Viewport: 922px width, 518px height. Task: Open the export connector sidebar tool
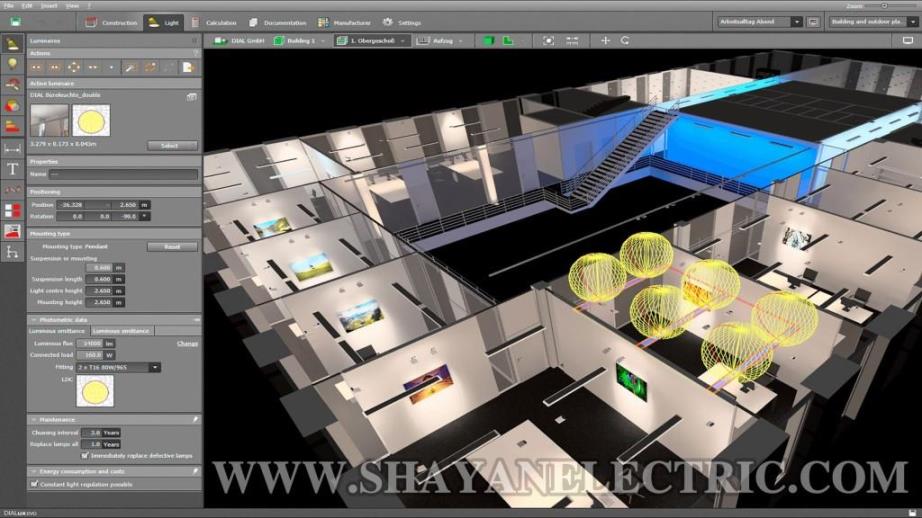[x=12, y=253]
